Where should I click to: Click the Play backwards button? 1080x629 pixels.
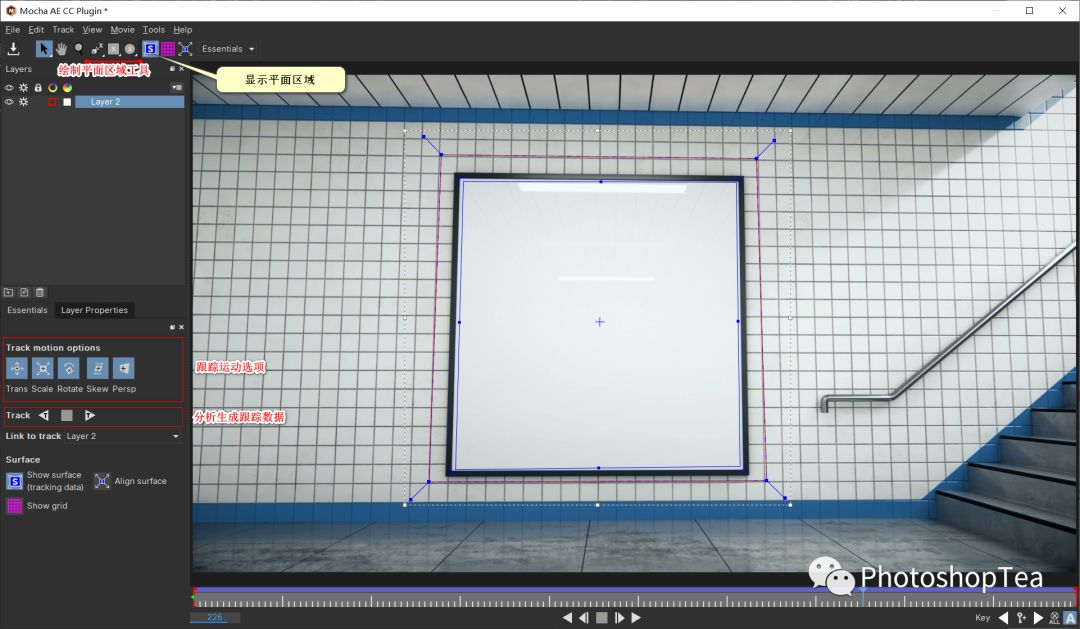(567, 618)
